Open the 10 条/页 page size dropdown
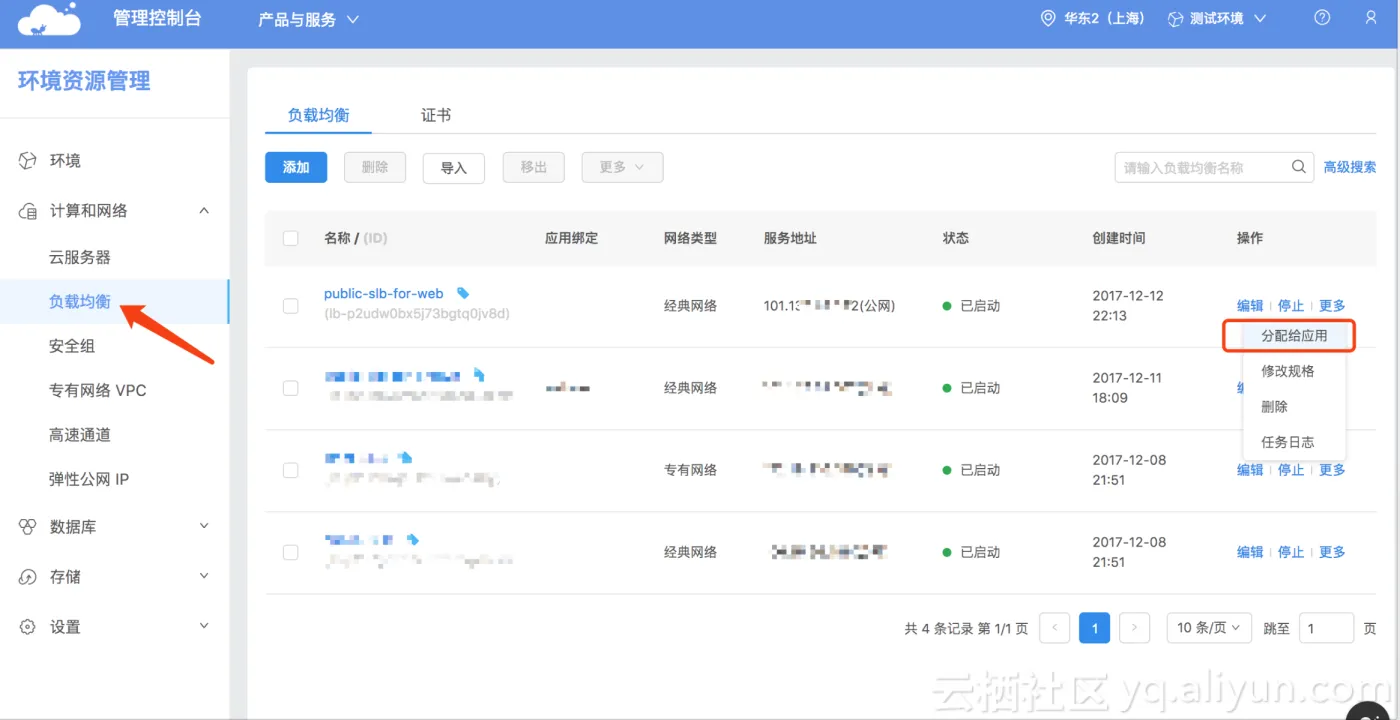Screen dimensions: 1400x720 (x=1209, y=628)
